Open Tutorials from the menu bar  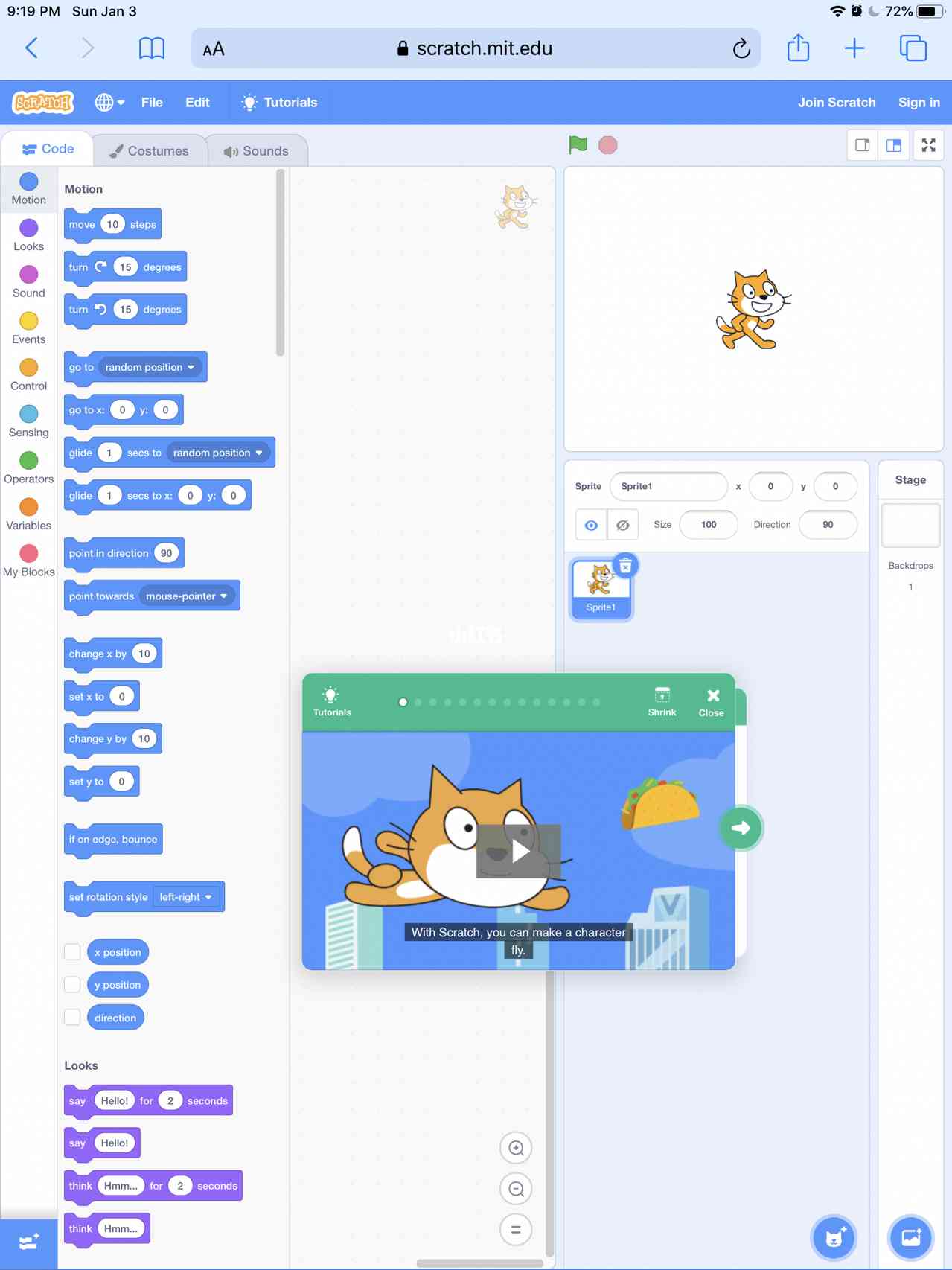[280, 102]
